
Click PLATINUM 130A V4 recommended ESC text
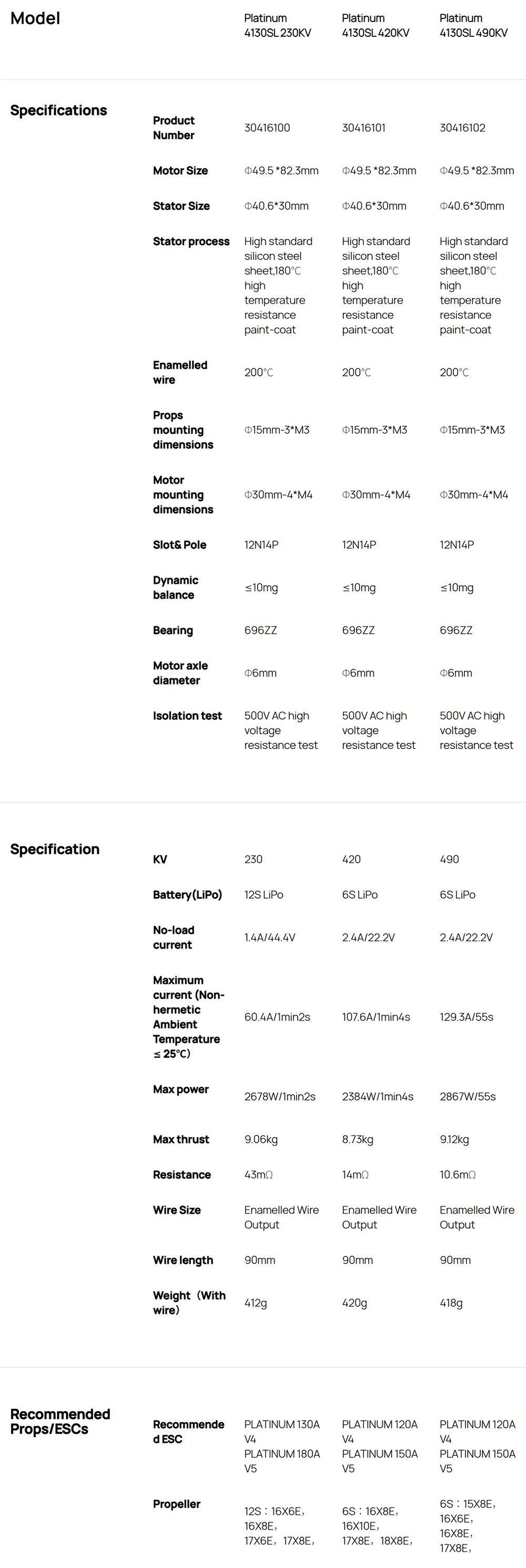281,1432
